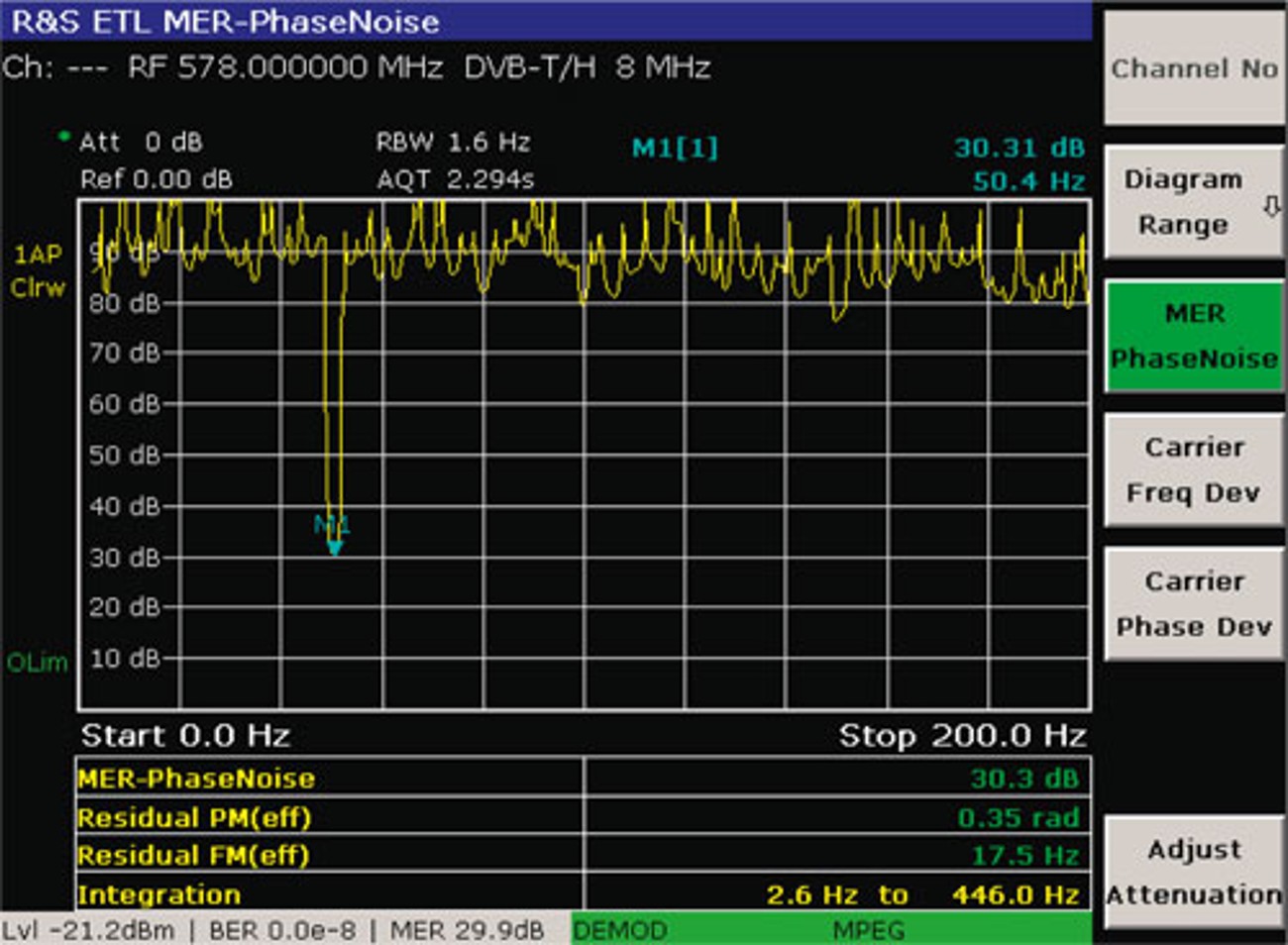Select the 10 dB axis label
The width and height of the screenshot is (1288, 945).
(x=125, y=659)
